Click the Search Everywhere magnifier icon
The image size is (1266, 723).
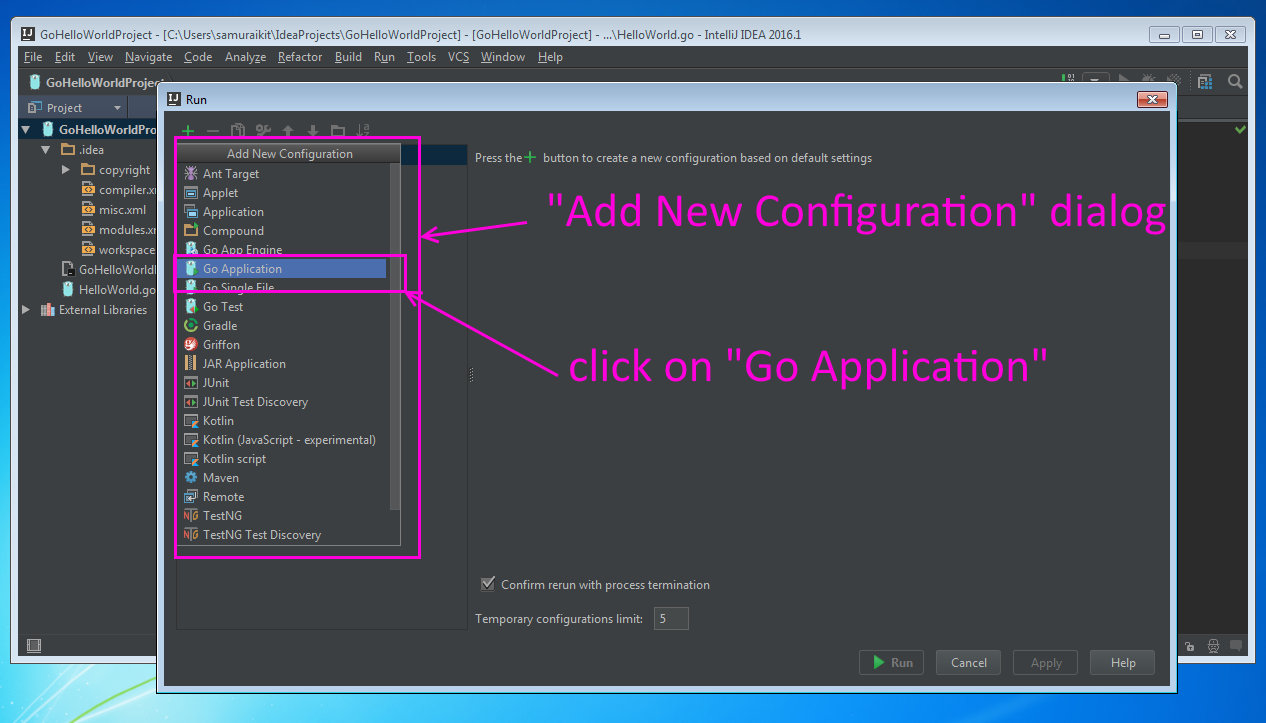pyautogui.click(x=1235, y=82)
